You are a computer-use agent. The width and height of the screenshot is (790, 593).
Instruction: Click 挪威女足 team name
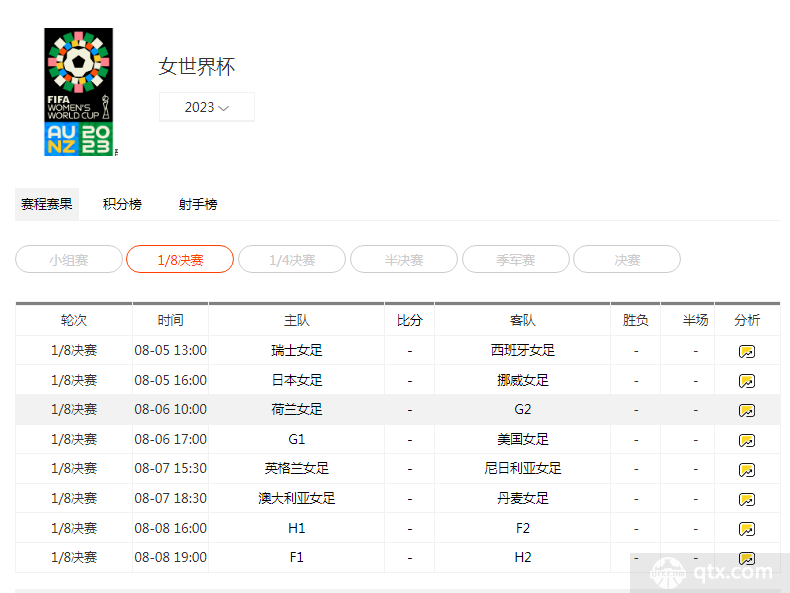[522, 380]
